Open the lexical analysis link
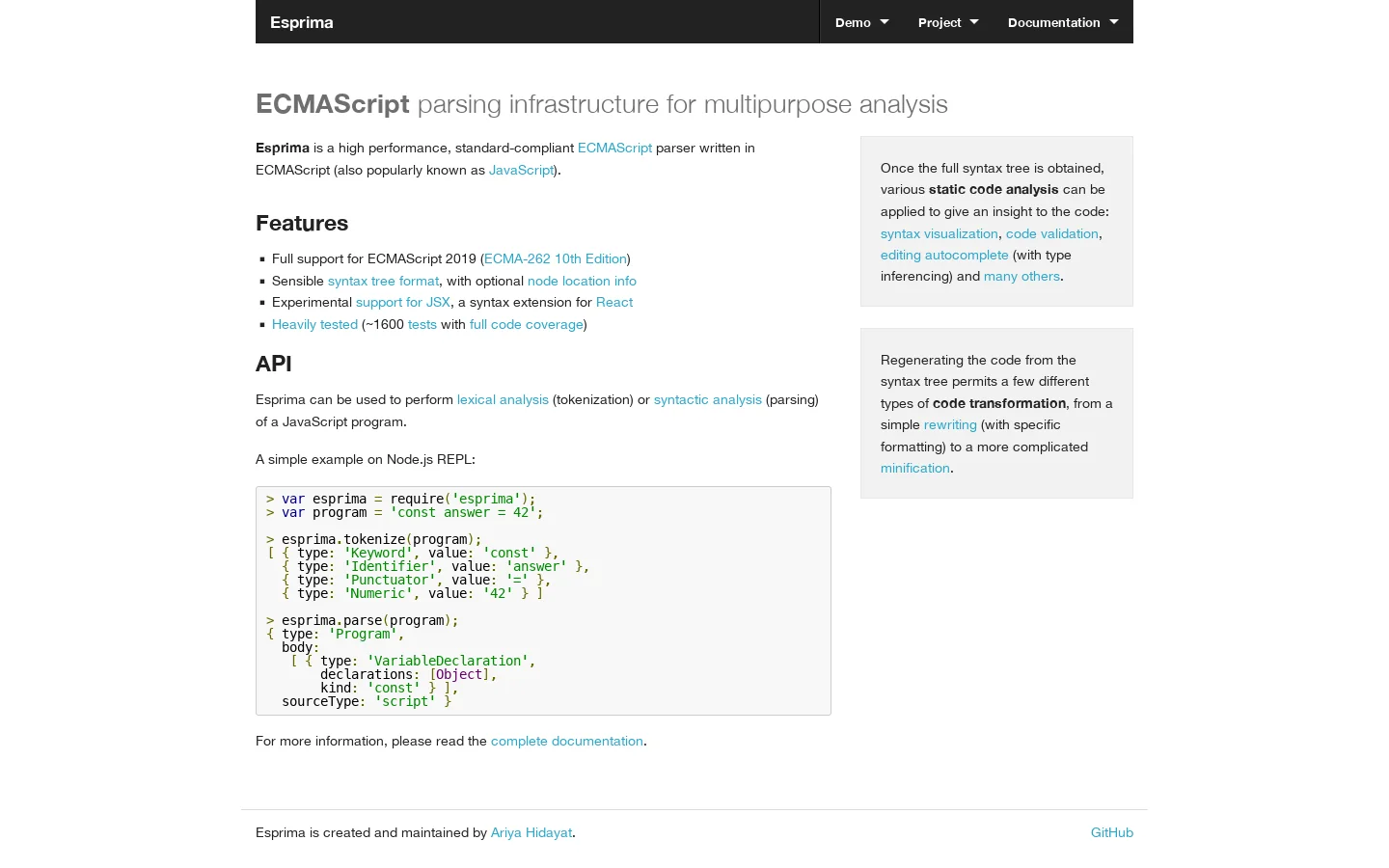 pyautogui.click(x=503, y=399)
